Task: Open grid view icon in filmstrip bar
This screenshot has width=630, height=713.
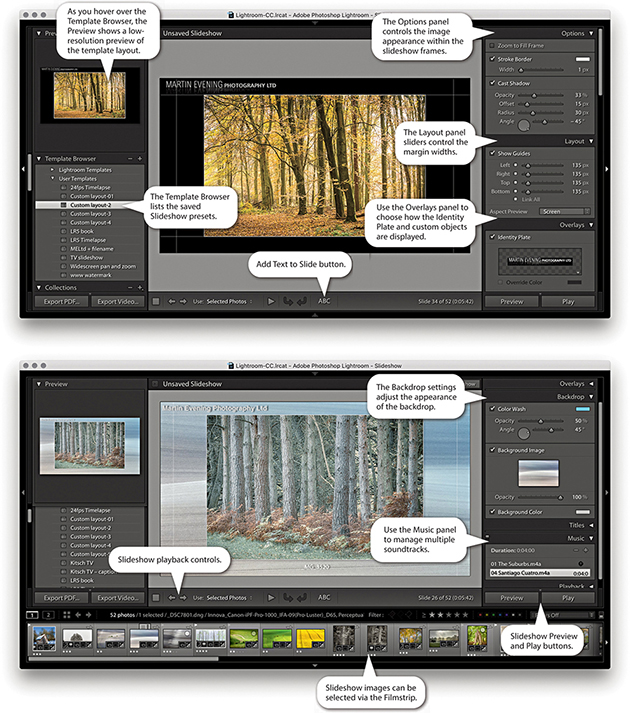Action: (67, 615)
